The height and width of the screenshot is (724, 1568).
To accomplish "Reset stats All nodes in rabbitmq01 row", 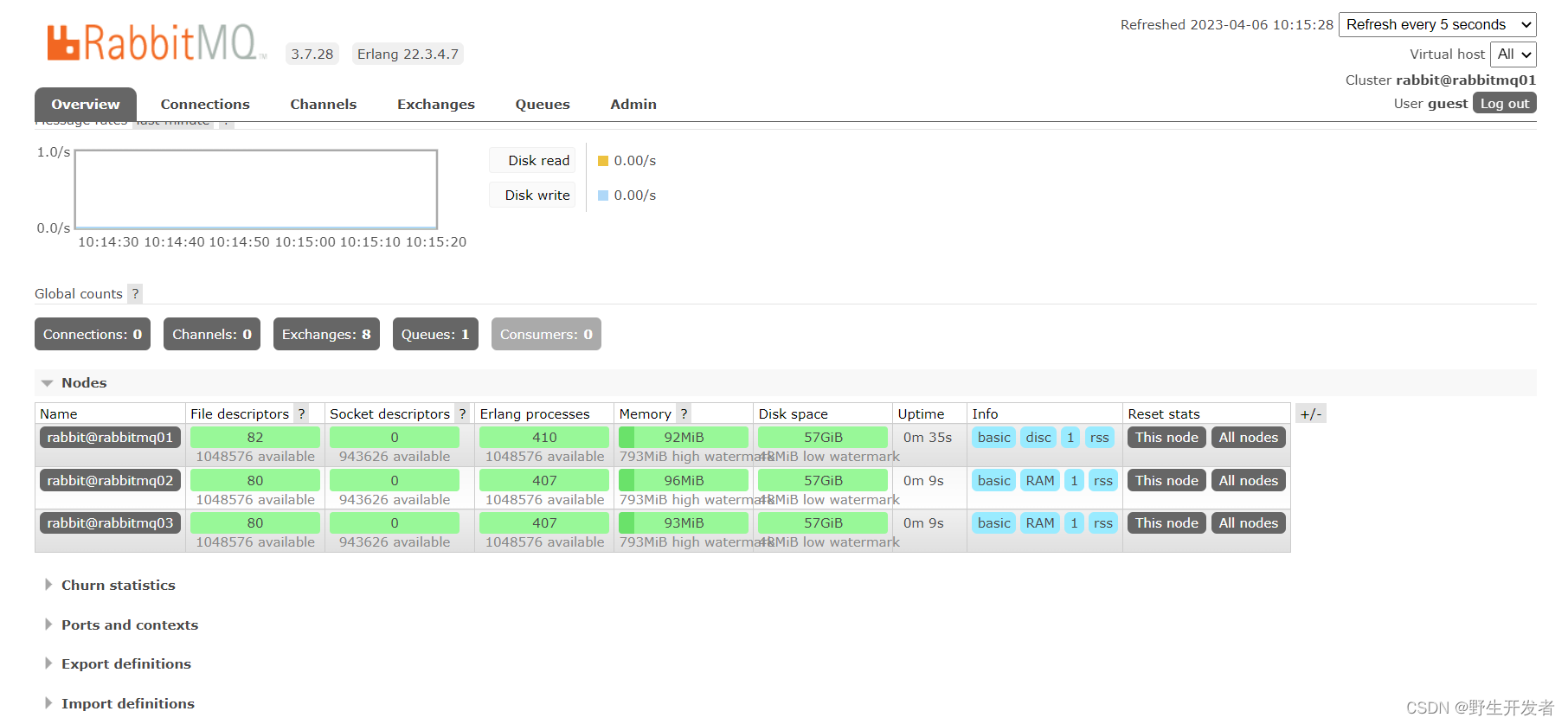I will point(1249,438).
